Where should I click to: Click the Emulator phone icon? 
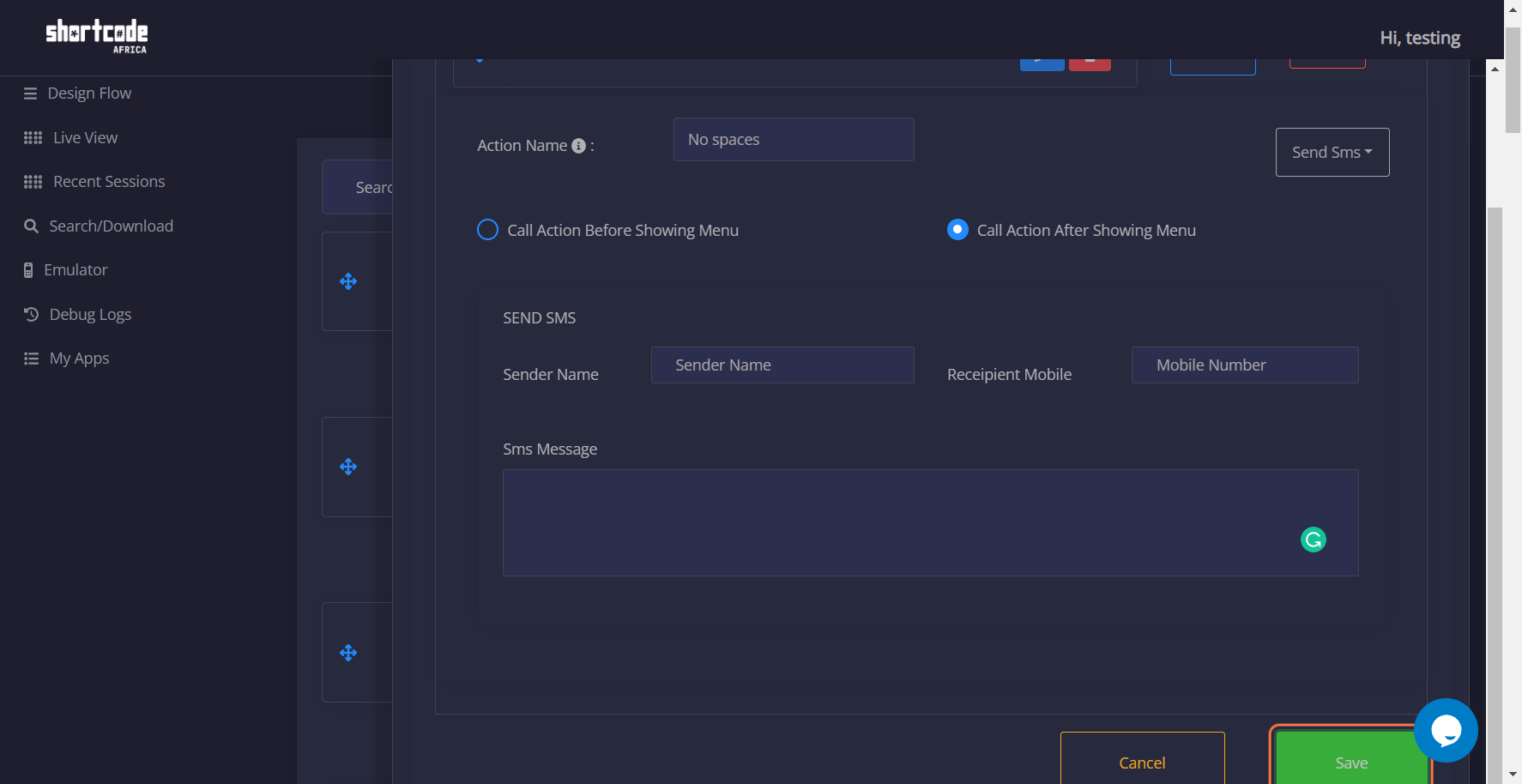(x=28, y=270)
